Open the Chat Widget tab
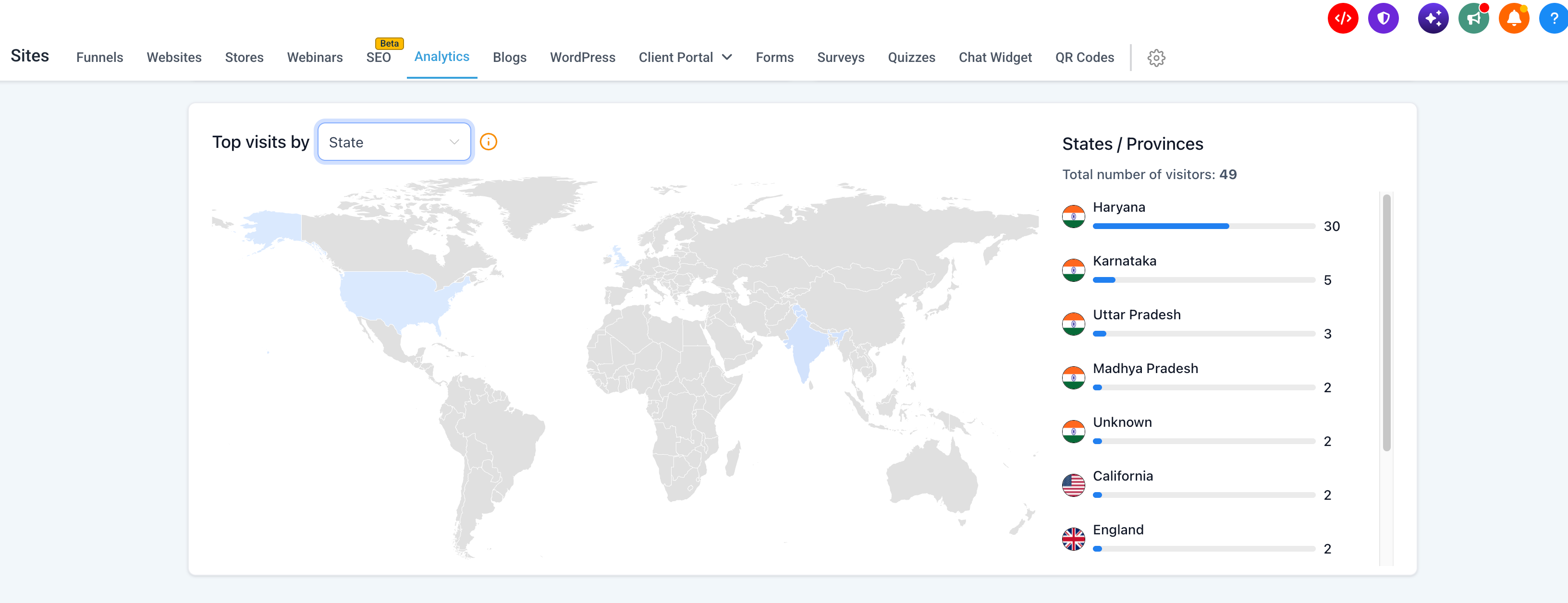This screenshot has width=1568, height=603. pyautogui.click(x=995, y=57)
